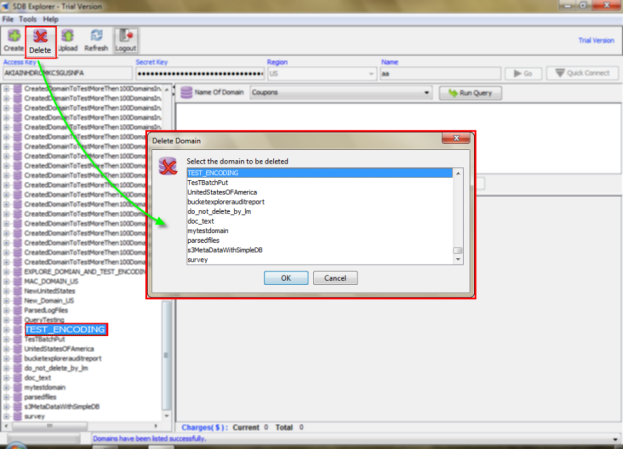
Task: Click the ParsedLogFiles database icon
Action: point(17,310)
